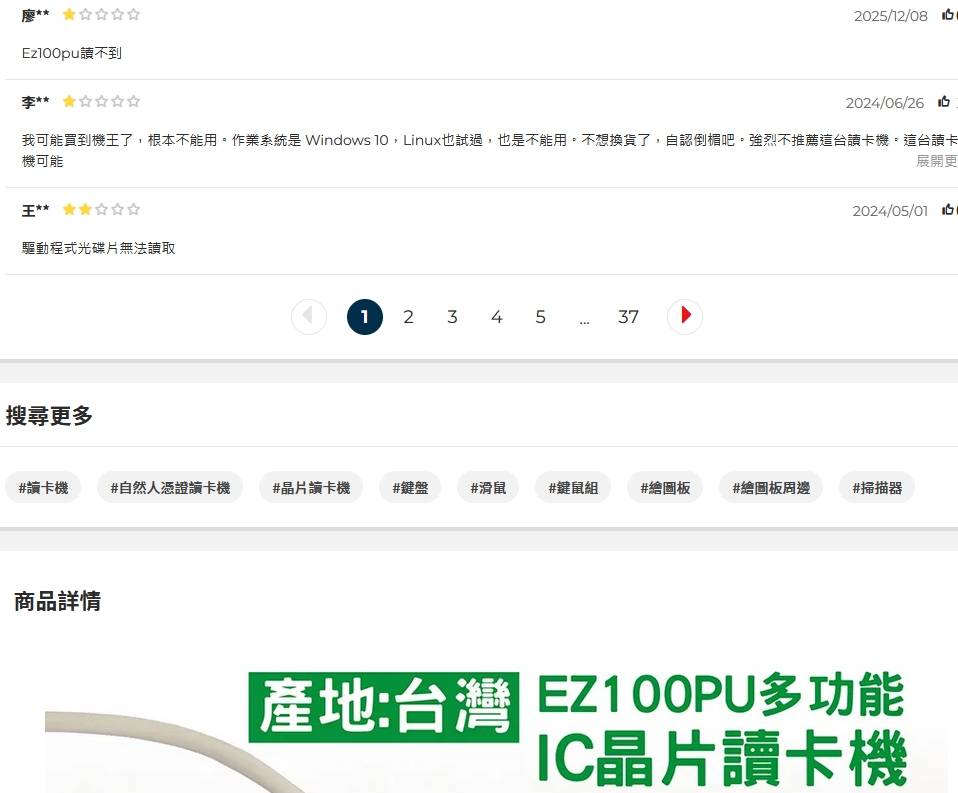The height and width of the screenshot is (793, 958).
Task: Open the #自然人憑證讀卡機 tag
Action: tap(170, 488)
